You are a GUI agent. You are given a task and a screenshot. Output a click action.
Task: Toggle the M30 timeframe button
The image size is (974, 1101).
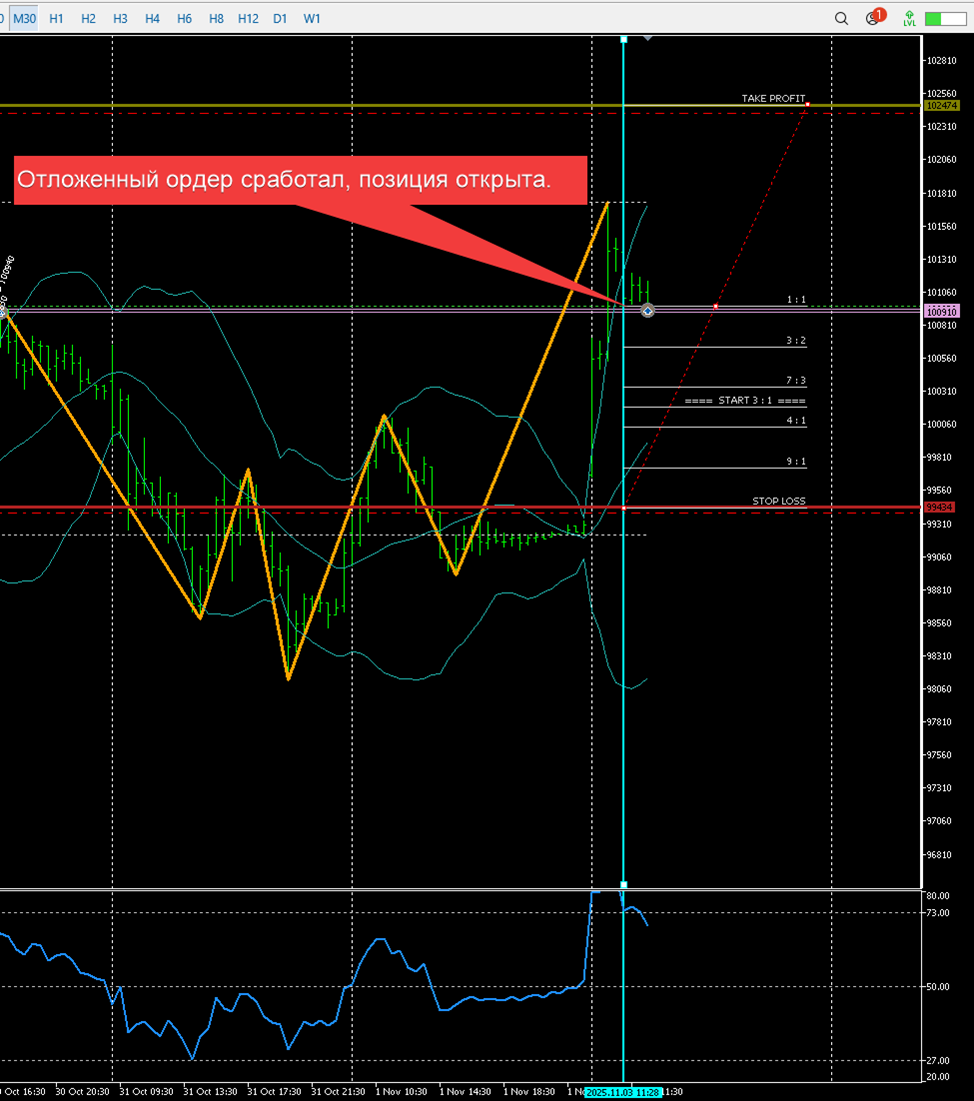(24, 18)
